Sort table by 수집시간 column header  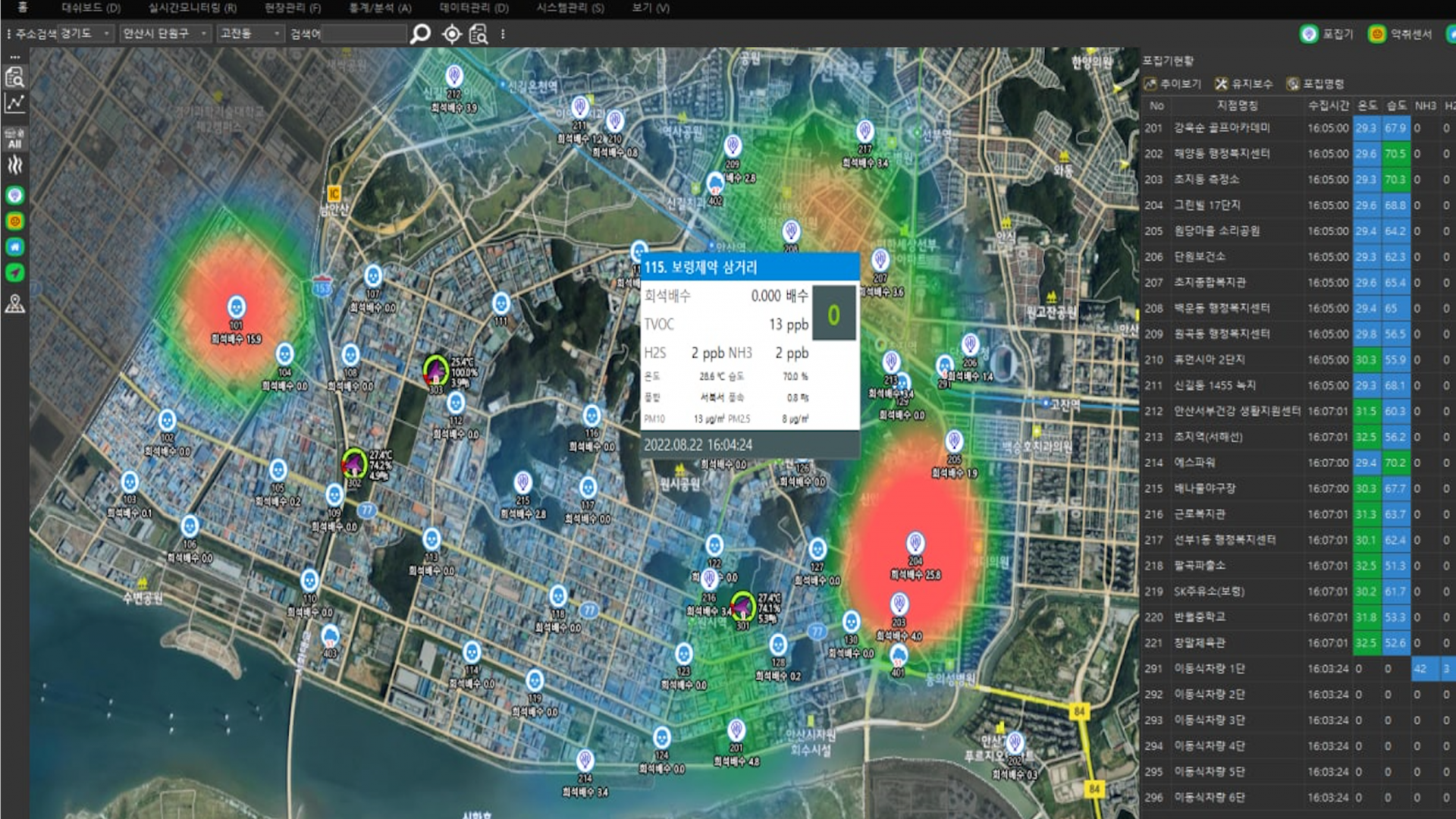(x=1328, y=105)
